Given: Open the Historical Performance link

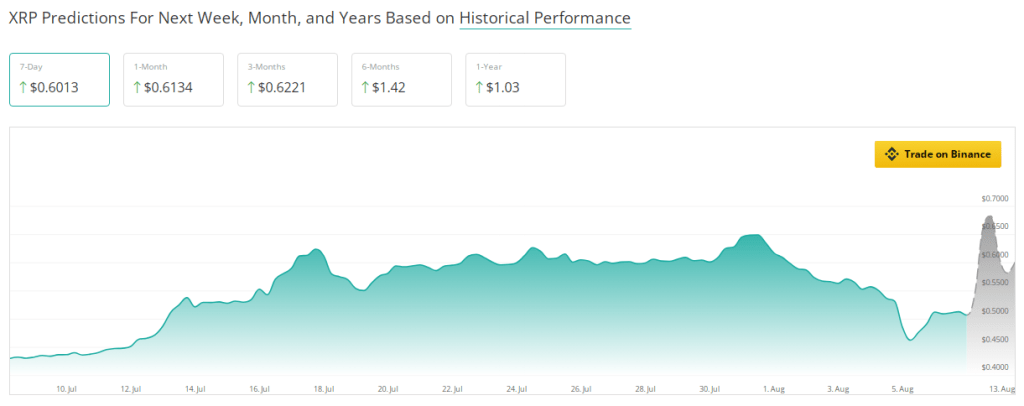Looking at the screenshot, I should pyautogui.click(x=545, y=19).
